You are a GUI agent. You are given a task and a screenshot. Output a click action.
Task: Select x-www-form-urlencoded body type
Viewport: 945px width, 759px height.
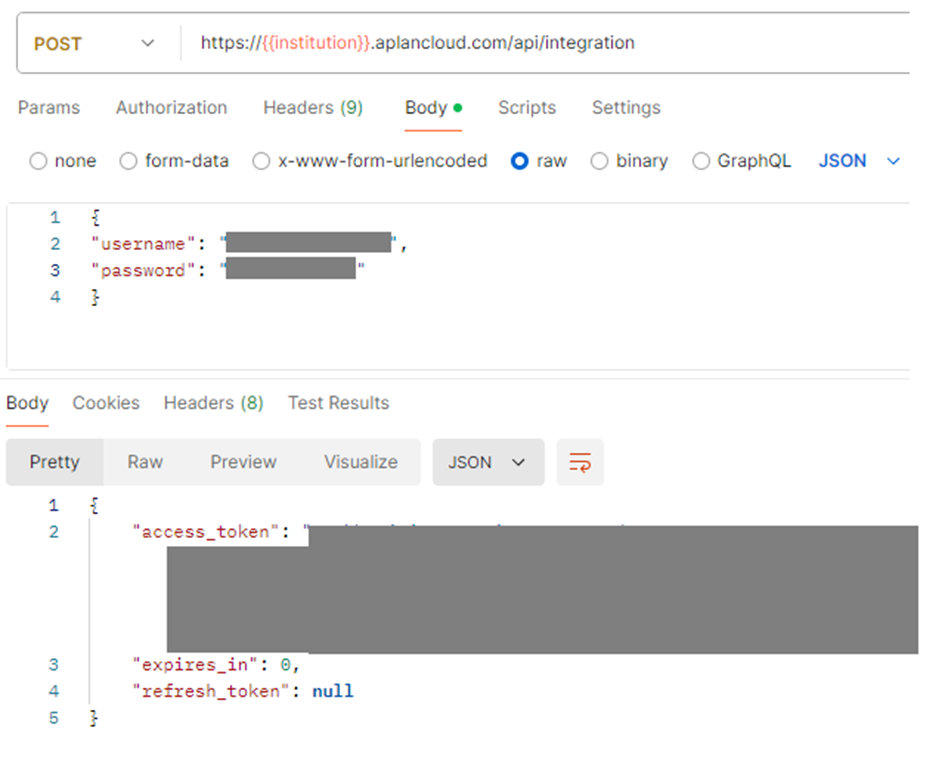tap(262, 161)
